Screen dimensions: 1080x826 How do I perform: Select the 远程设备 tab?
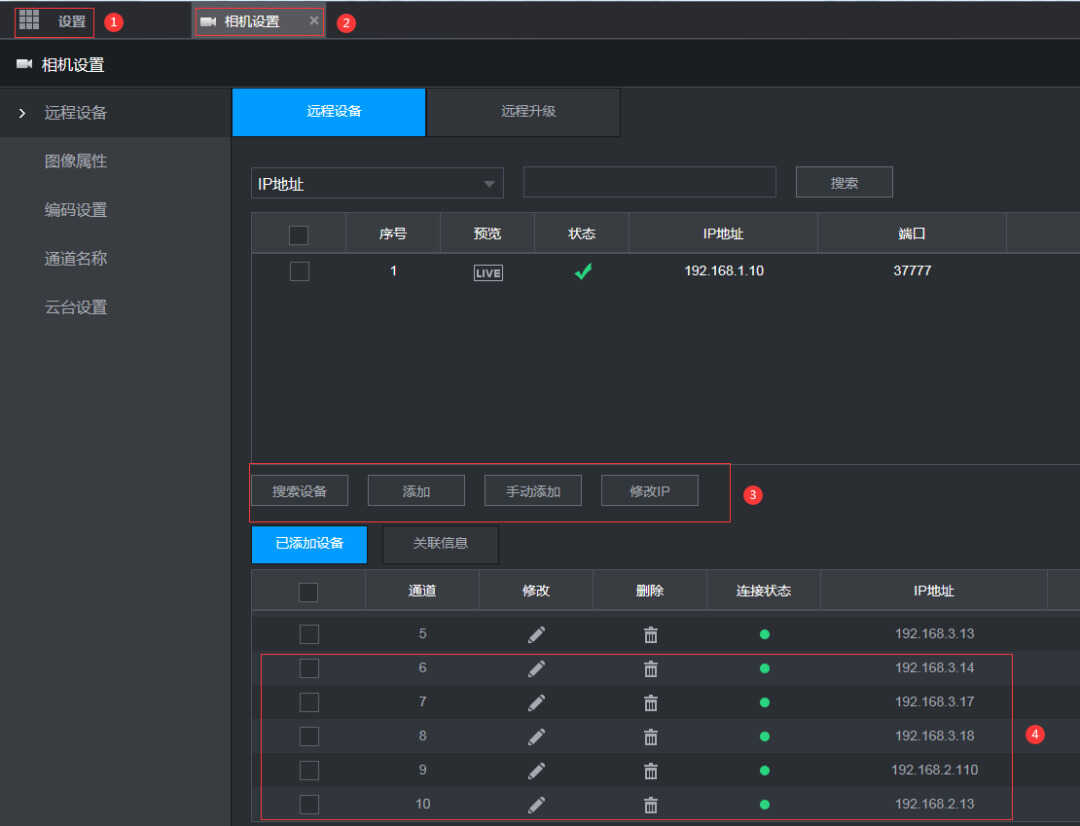[329, 112]
